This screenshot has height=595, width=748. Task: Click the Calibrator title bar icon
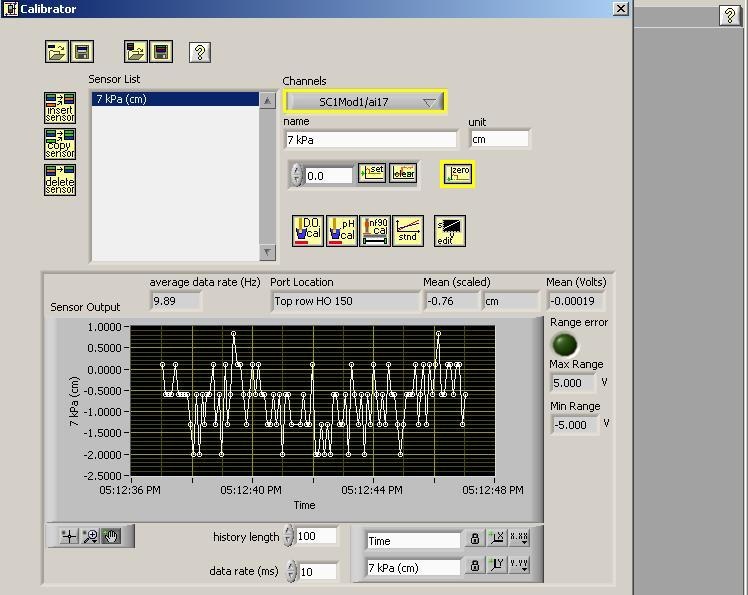tap(10, 9)
